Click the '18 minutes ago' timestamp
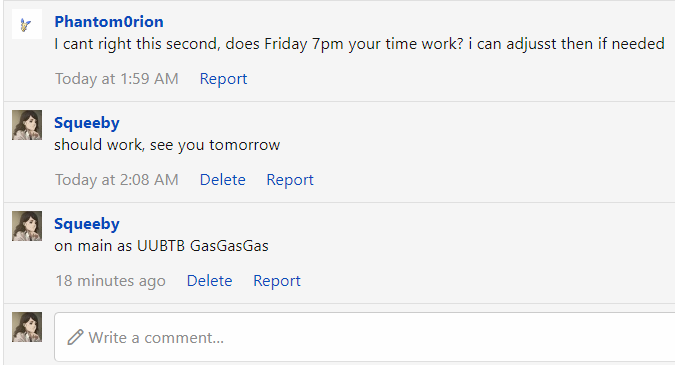The width and height of the screenshot is (675, 365). coord(111,281)
